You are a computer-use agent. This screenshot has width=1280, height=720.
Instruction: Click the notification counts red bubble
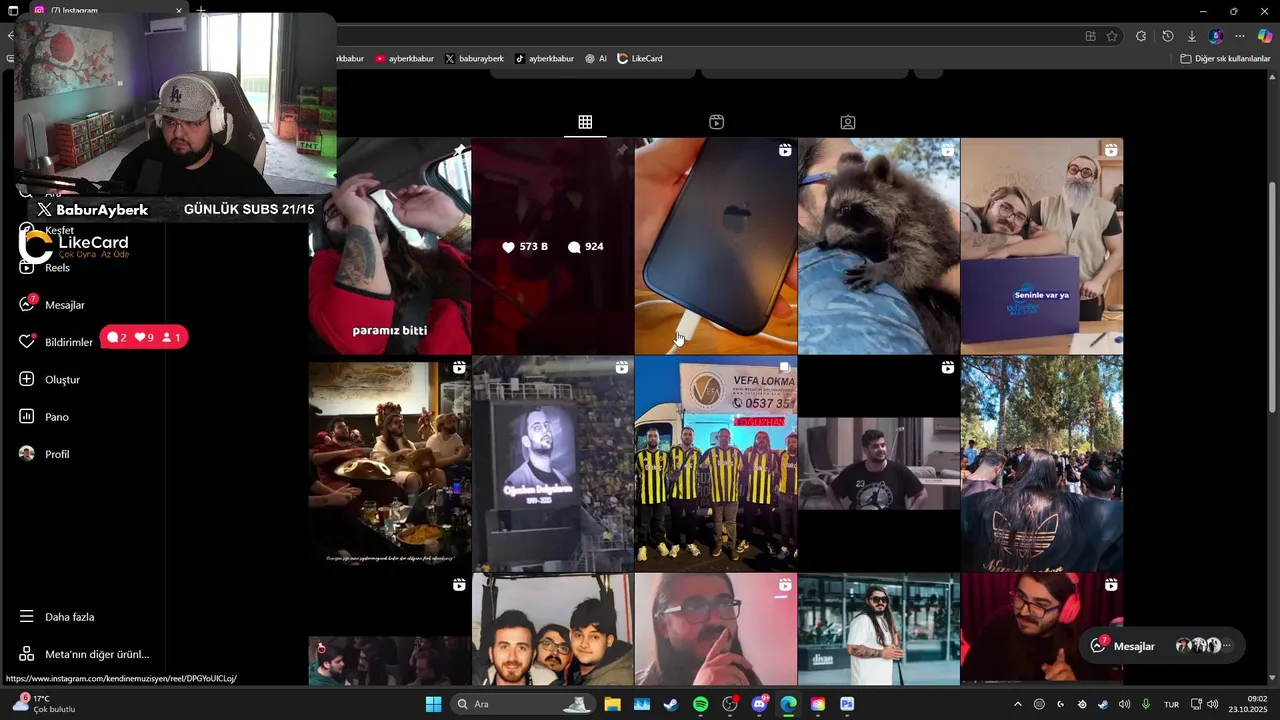pos(144,337)
